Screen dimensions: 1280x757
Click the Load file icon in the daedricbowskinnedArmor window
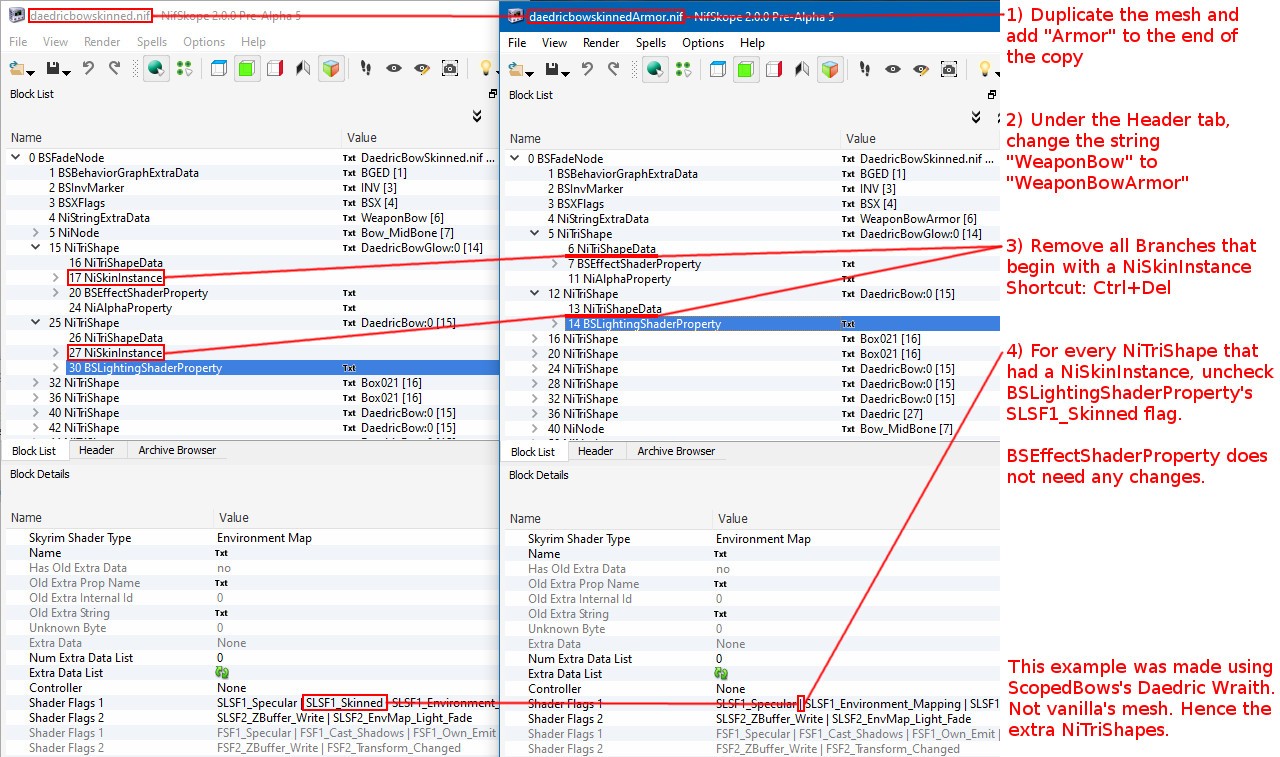point(518,69)
